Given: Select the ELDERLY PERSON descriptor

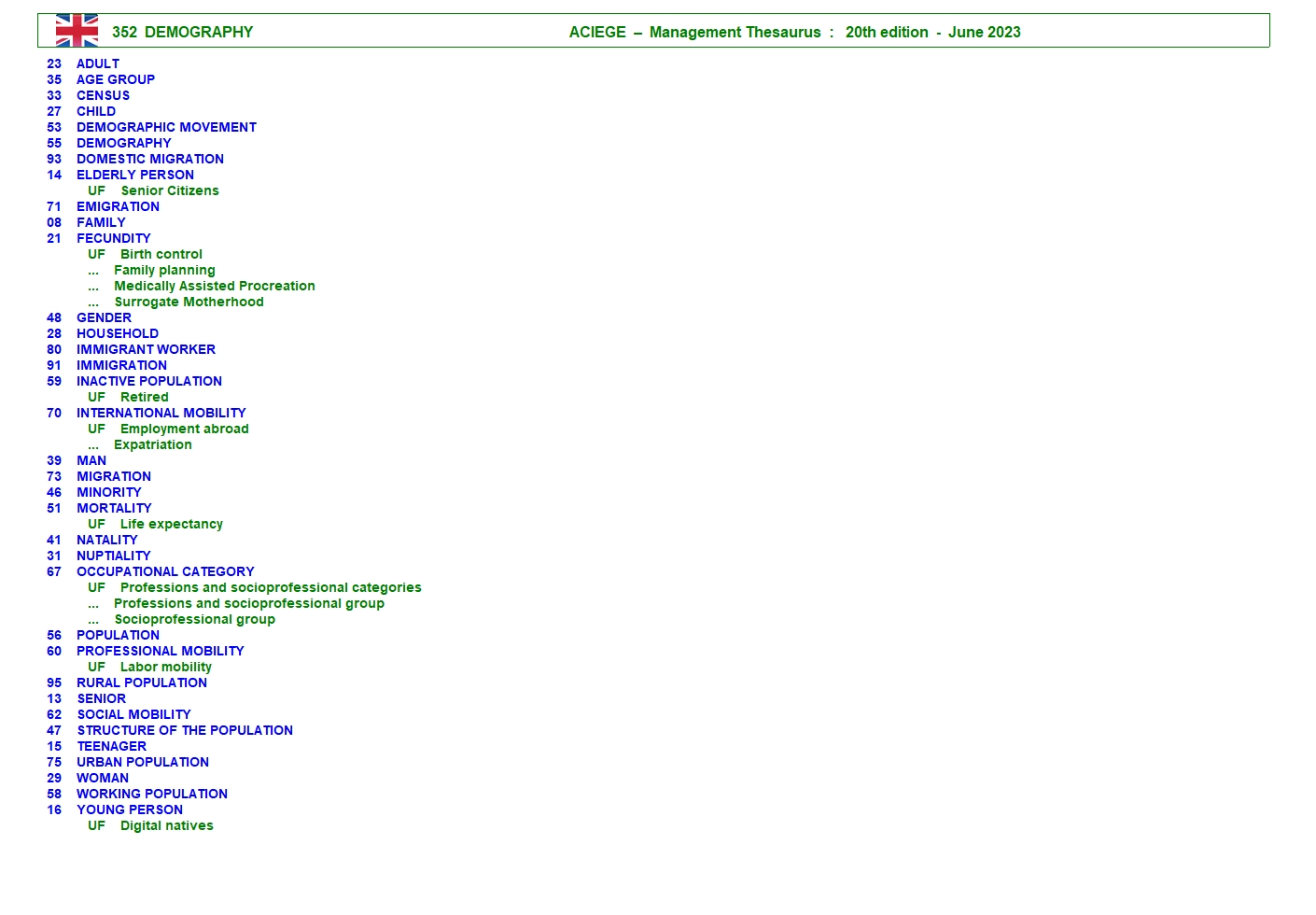Looking at the screenshot, I should (135, 175).
